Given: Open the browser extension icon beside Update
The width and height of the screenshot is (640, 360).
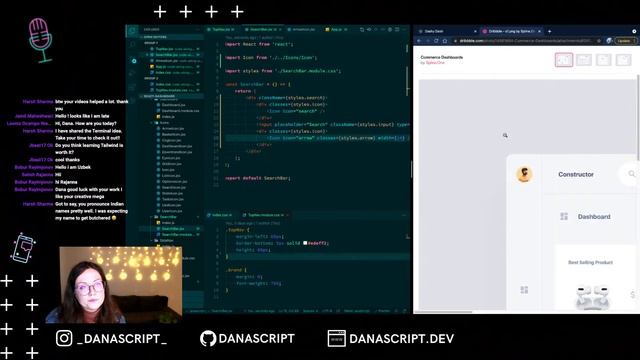Looking at the screenshot, I should 609,41.
